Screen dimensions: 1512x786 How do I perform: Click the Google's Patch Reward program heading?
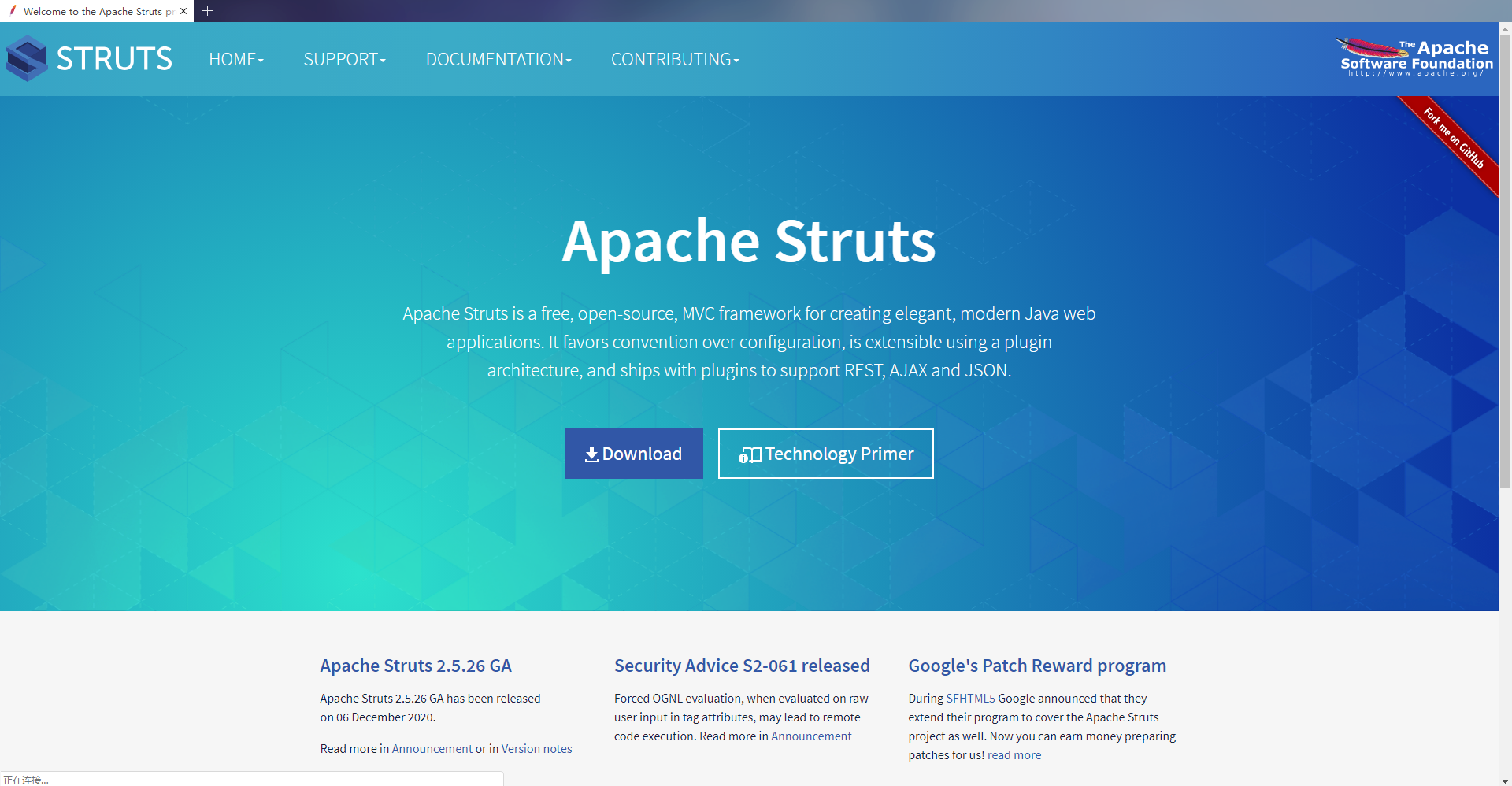[1037, 666]
